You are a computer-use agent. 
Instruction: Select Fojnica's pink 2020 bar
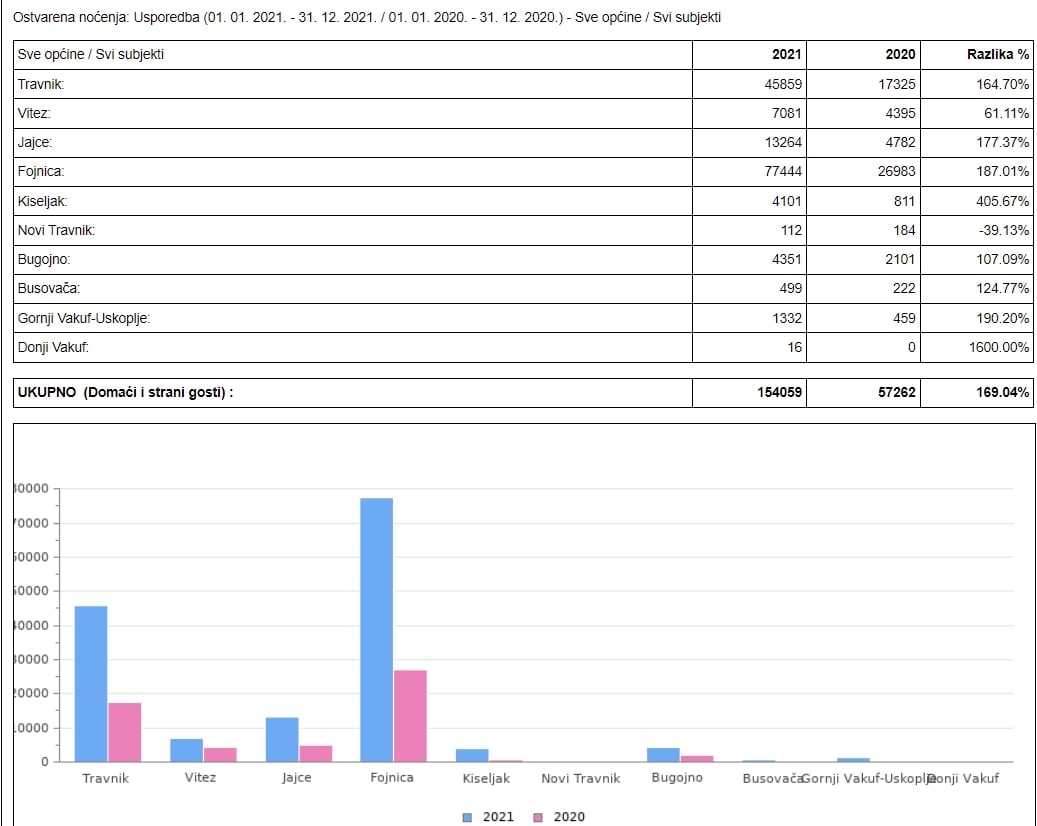[410, 715]
